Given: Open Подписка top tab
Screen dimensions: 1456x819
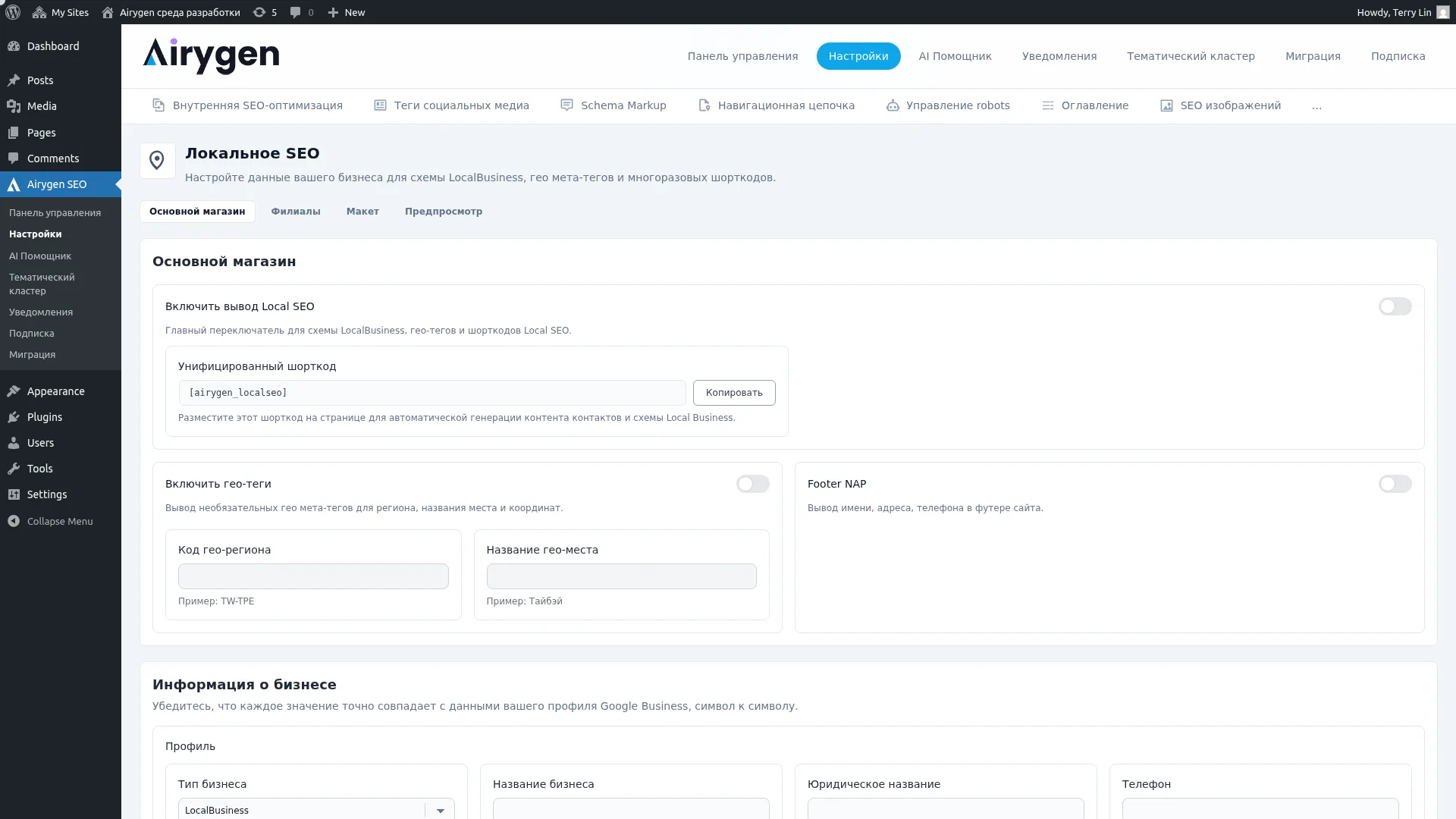Looking at the screenshot, I should [1398, 56].
